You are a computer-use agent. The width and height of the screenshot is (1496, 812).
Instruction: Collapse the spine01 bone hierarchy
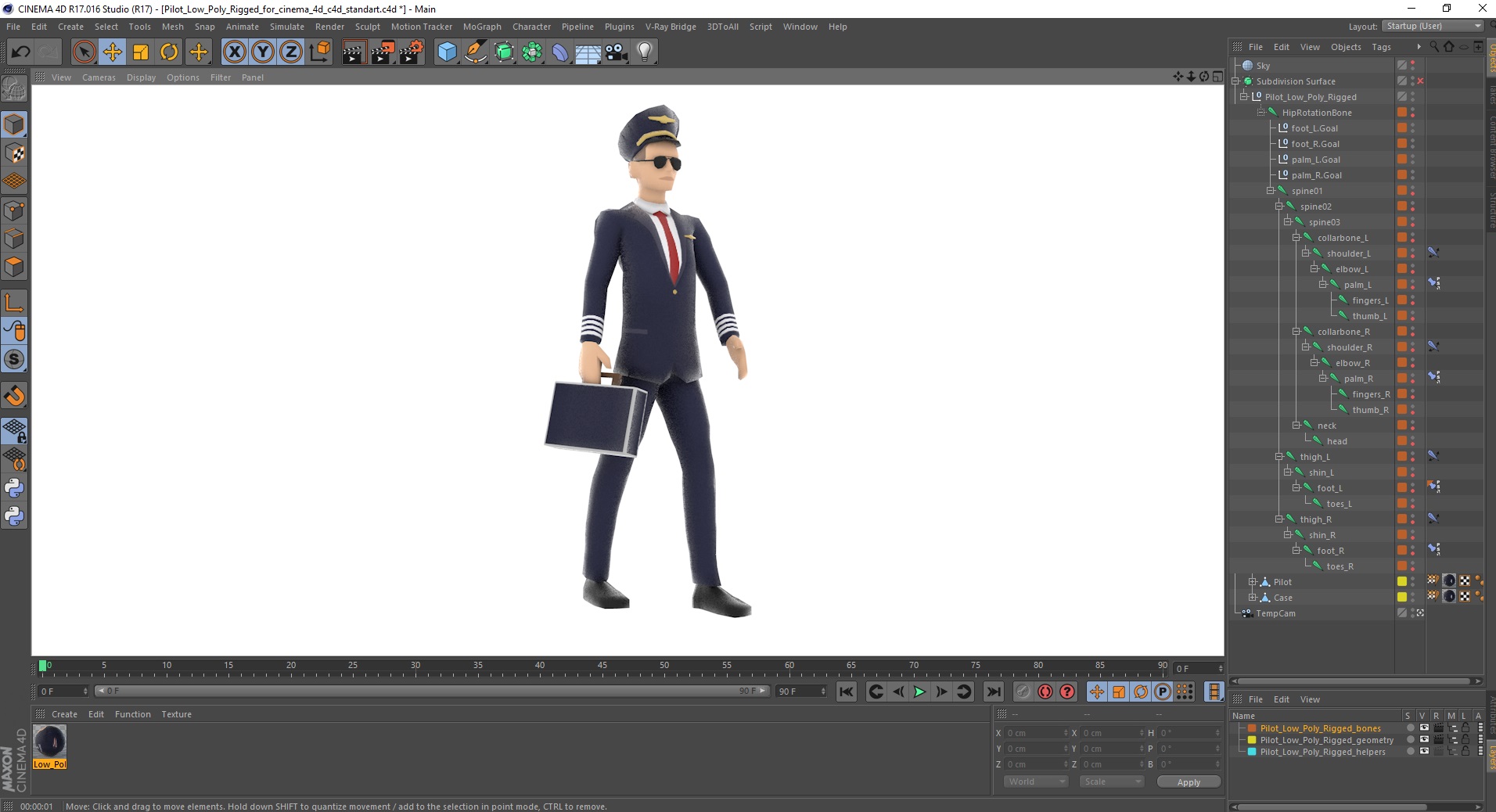pyautogui.click(x=1271, y=191)
